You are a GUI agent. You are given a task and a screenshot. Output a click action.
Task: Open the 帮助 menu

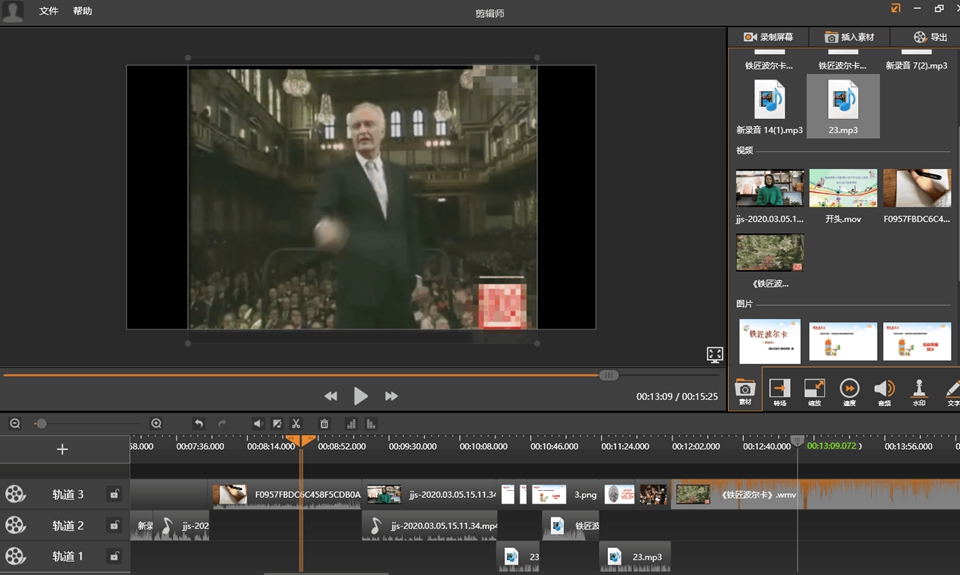coord(83,11)
